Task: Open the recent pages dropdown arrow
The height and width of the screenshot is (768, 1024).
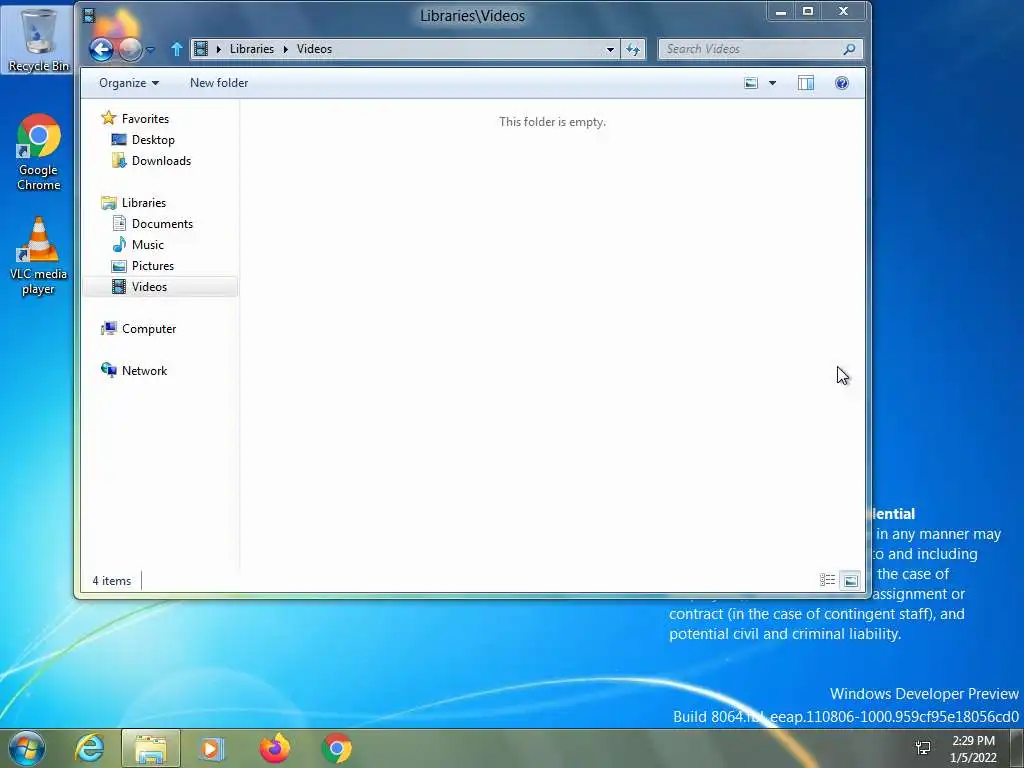Action: (151, 50)
